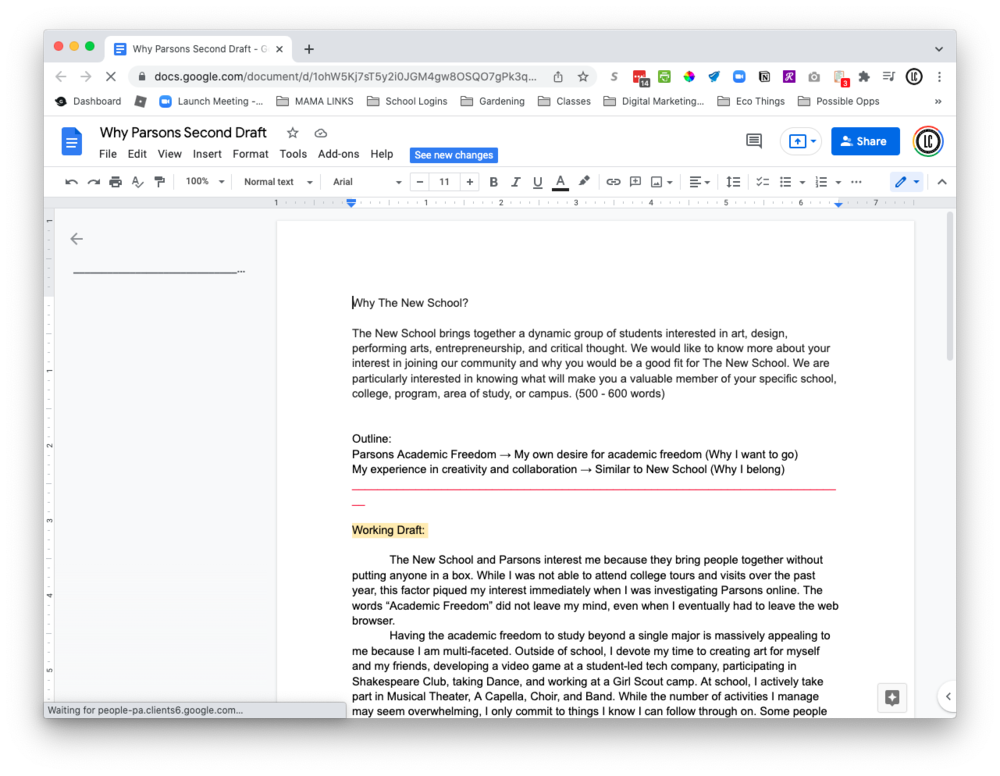1000x776 pixels.
Task: Click the Launch Meeting bookmark
Action: point(211,101)
